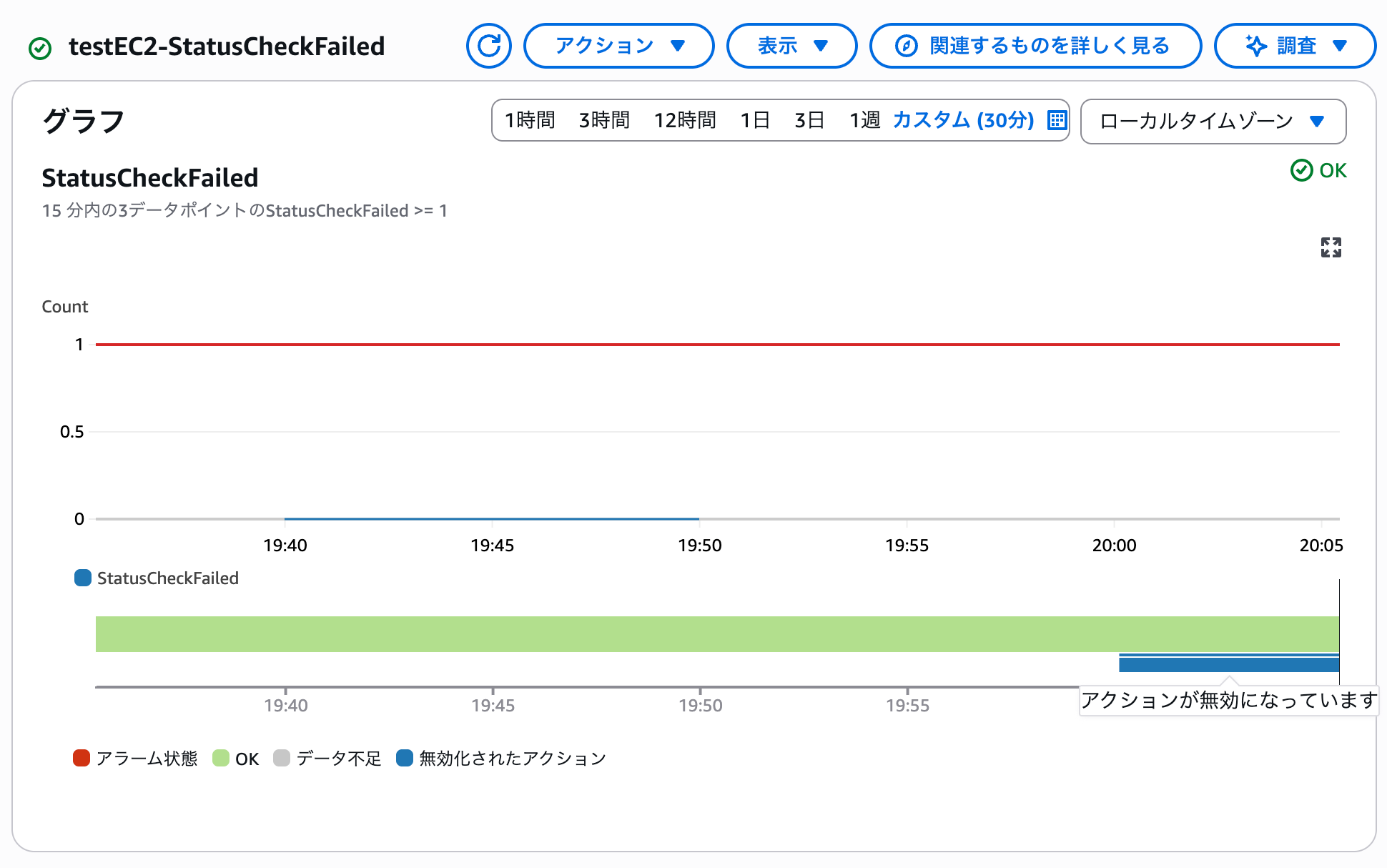This screenshot has height=868, width=1387.
Task: Click the fullscreen expand graph icon
Action: 1331,247
